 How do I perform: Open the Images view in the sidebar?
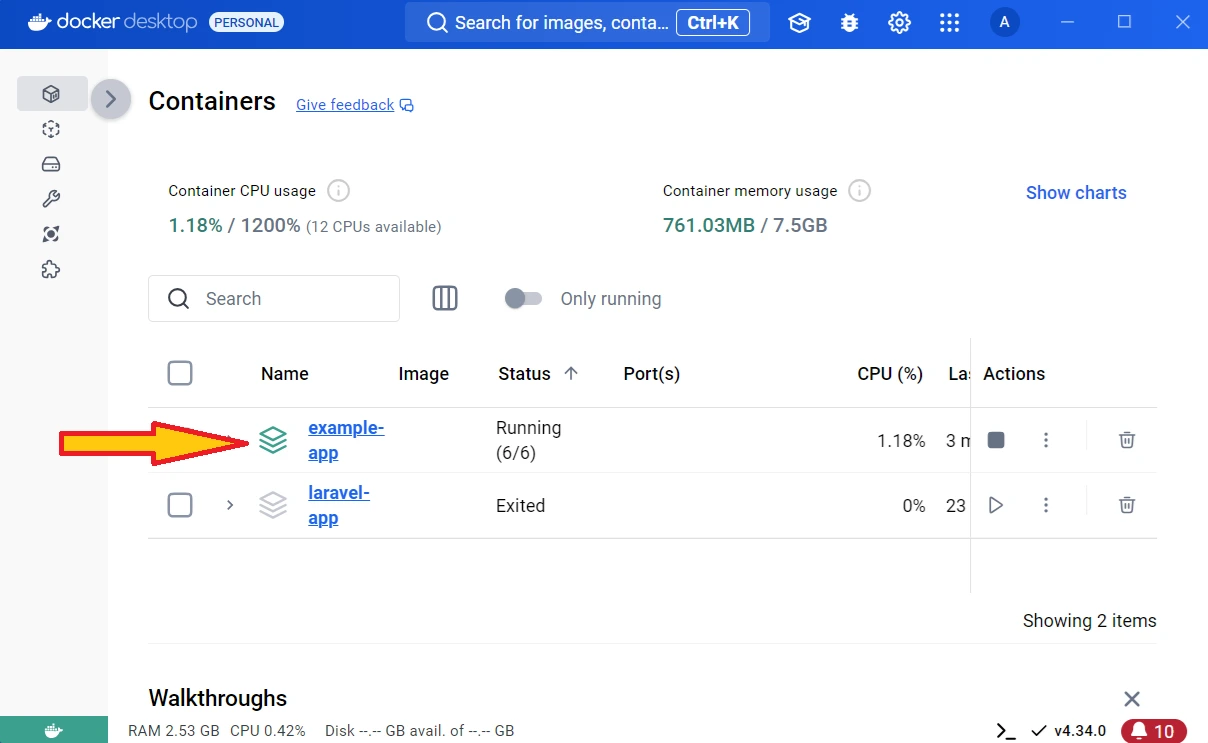point(52,129)
